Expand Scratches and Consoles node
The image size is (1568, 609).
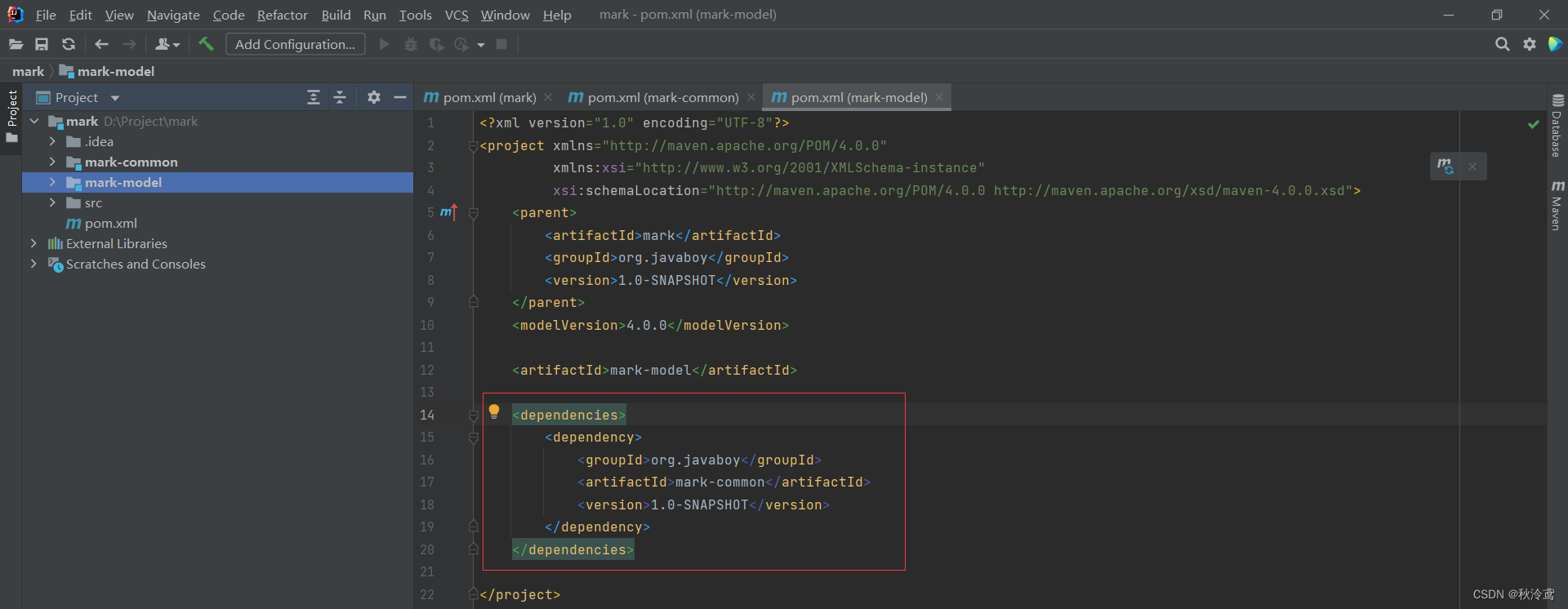(x=33, y=264)
